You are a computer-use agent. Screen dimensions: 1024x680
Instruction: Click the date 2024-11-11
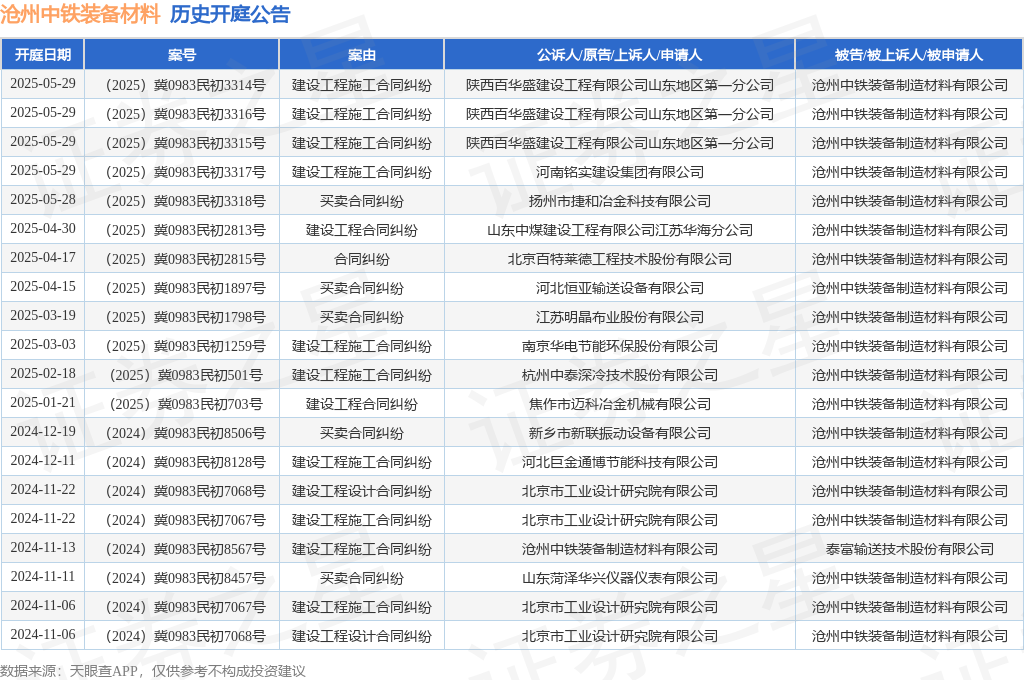click(43, 576)
